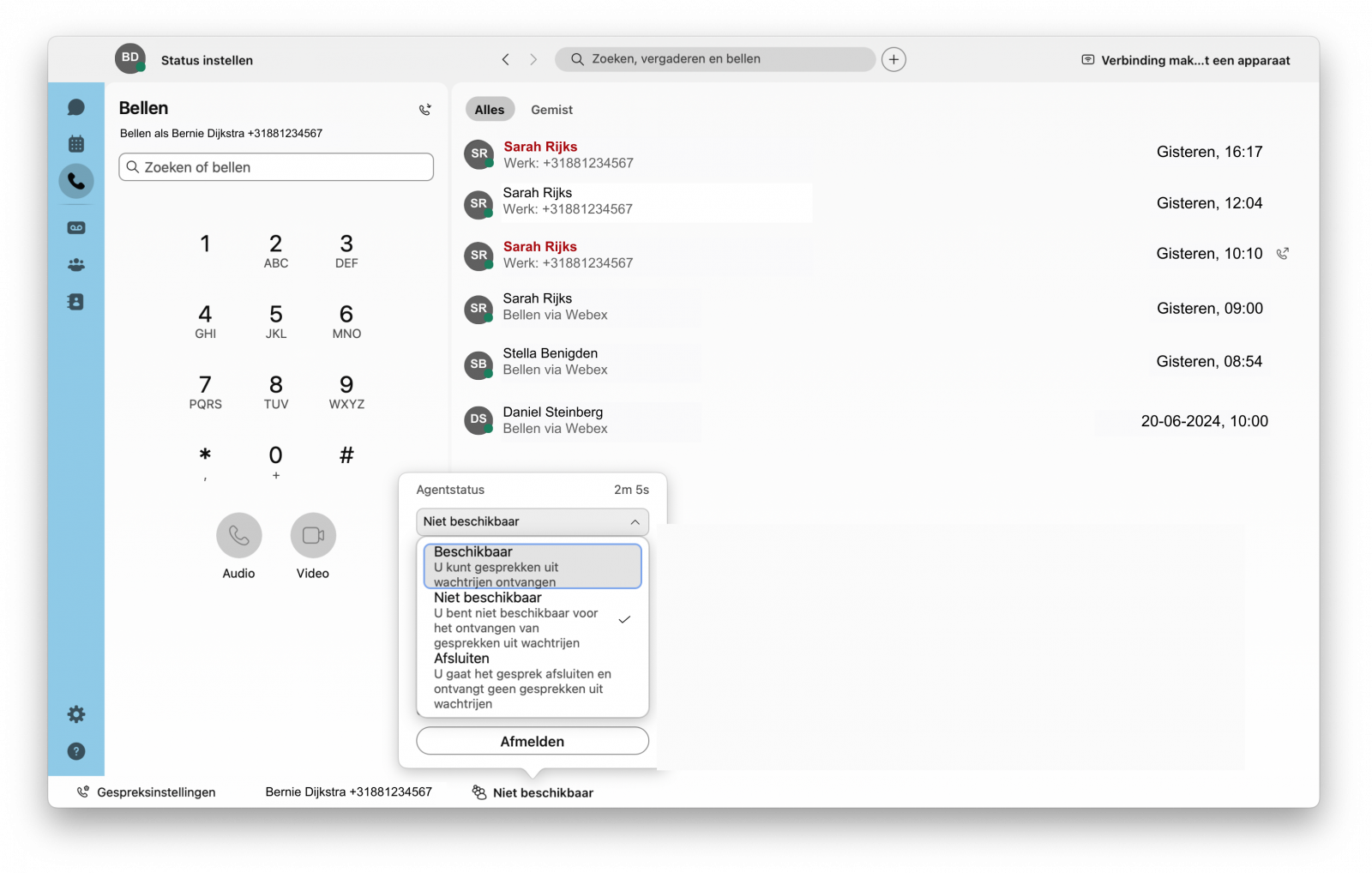Image resolution: width=1372 pixels, height=873 pixels.
Task: Click the 20-06-2024, 10:00 timestamp
Action: [x=1204, y=421]
